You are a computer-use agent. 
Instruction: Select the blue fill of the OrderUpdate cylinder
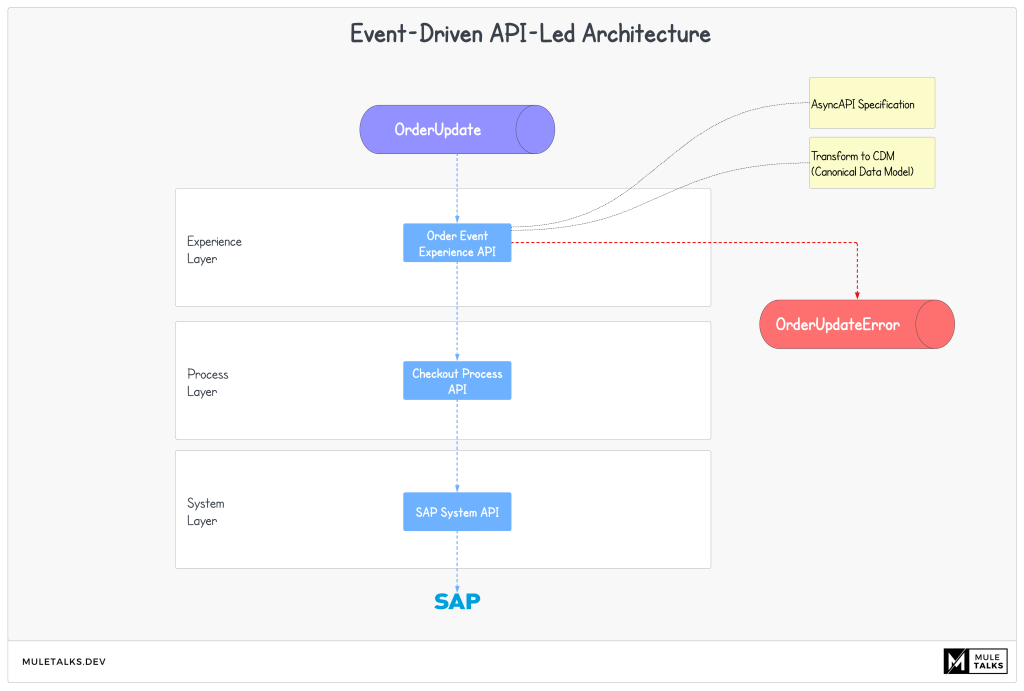coord(532,129)
